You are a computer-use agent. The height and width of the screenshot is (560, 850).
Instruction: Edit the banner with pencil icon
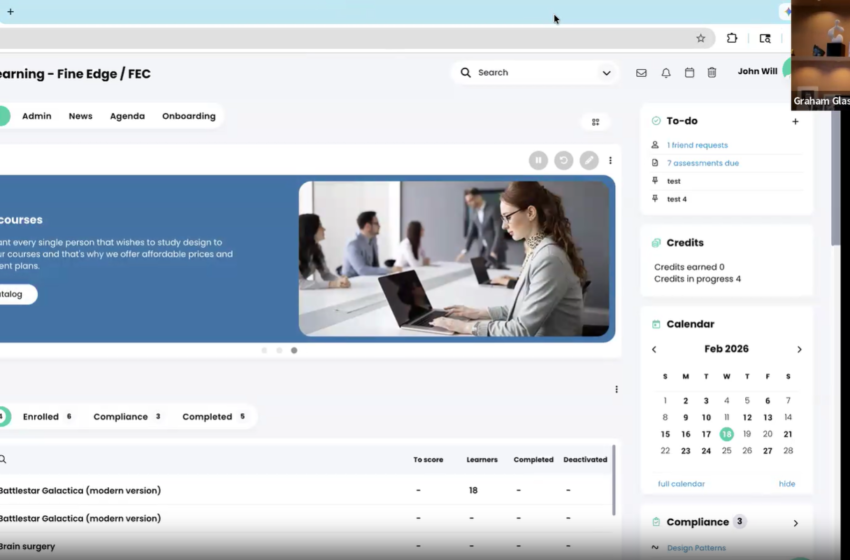[589, 160]
